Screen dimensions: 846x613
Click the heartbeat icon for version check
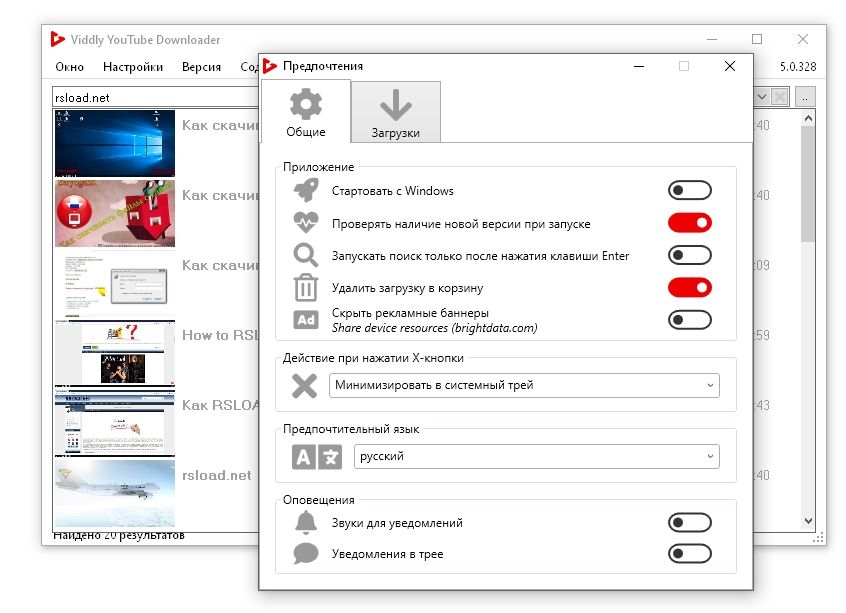306,222
